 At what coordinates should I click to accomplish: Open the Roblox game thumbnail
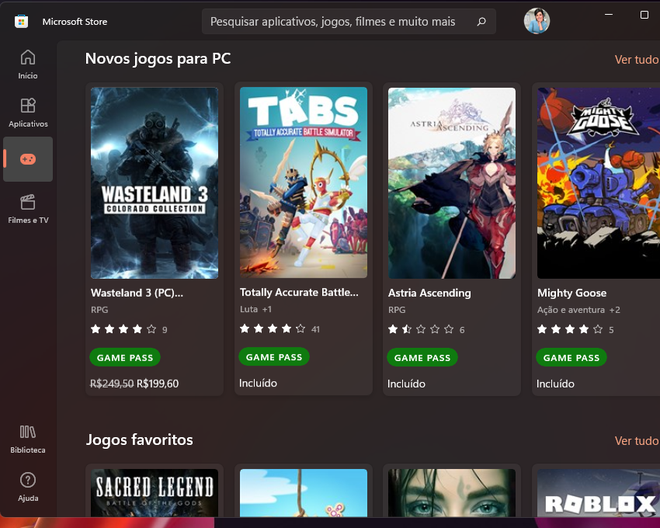click(599, 493)
